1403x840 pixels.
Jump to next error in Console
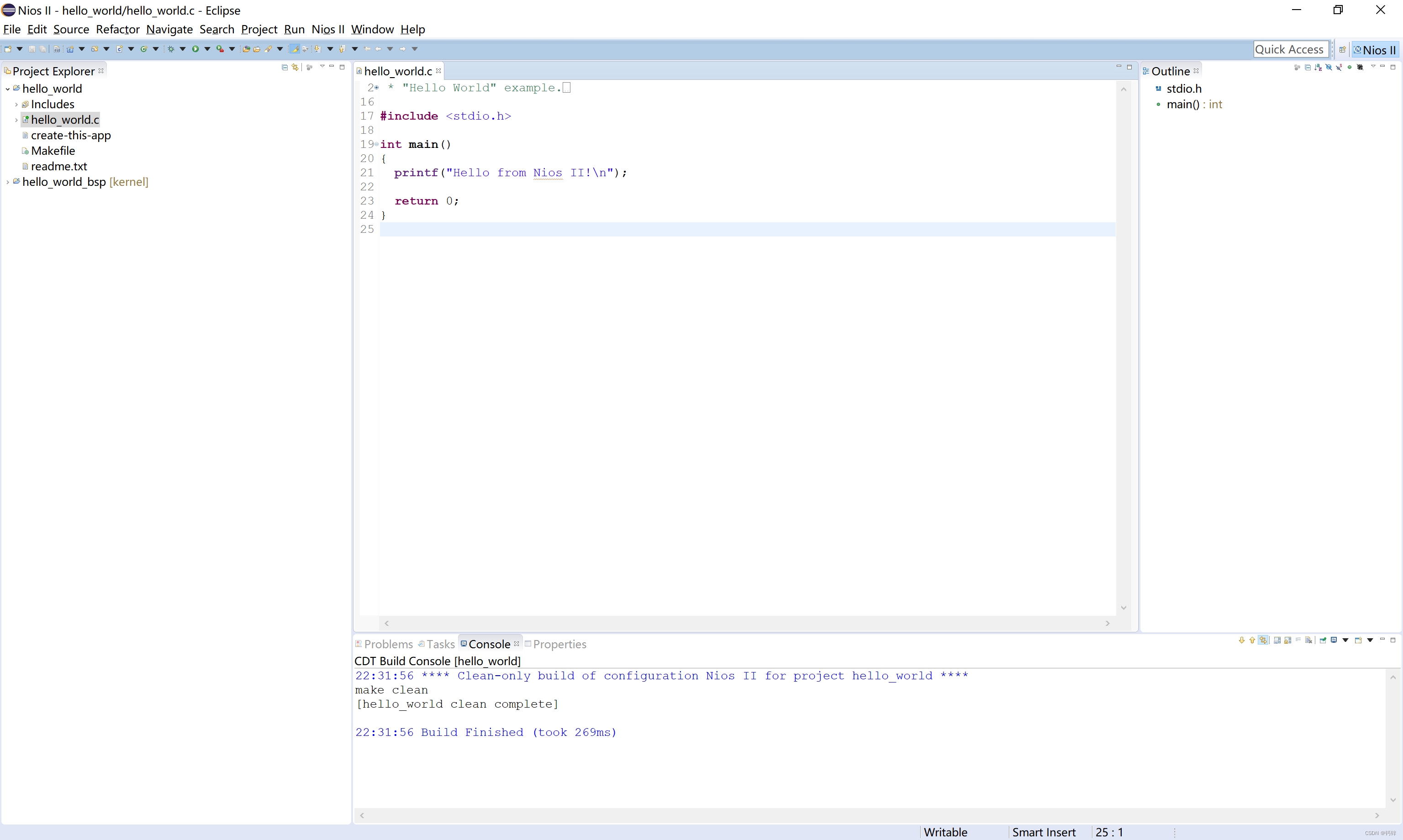tap(1242, 640)
